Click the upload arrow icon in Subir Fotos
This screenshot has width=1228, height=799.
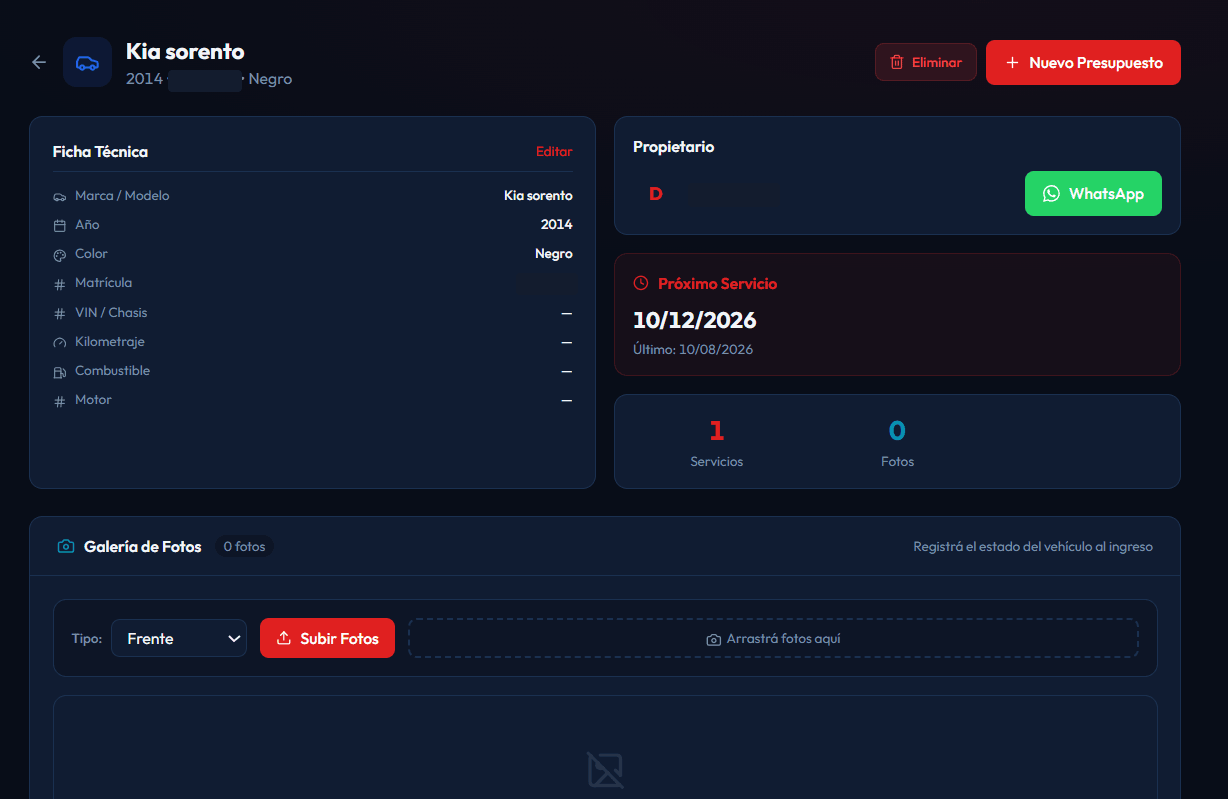coord(284,638)
